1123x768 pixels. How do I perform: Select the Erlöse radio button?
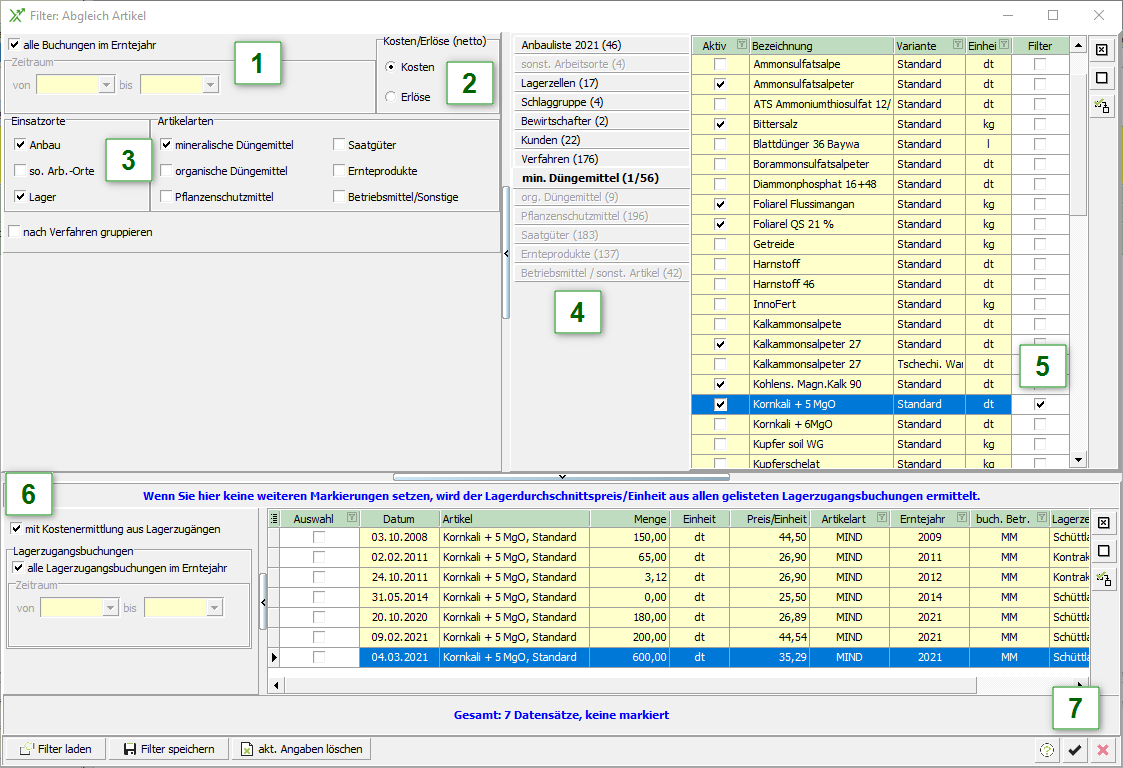[390, 97]
